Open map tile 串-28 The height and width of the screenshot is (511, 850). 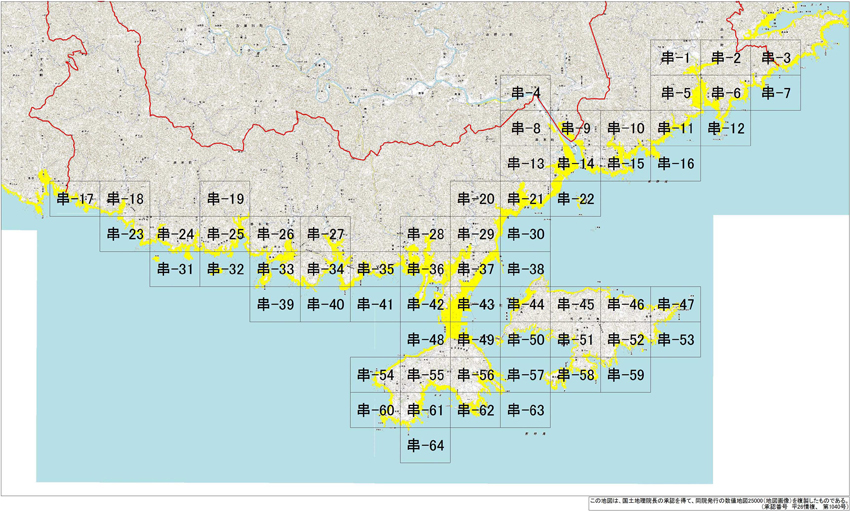click(426, 234)
